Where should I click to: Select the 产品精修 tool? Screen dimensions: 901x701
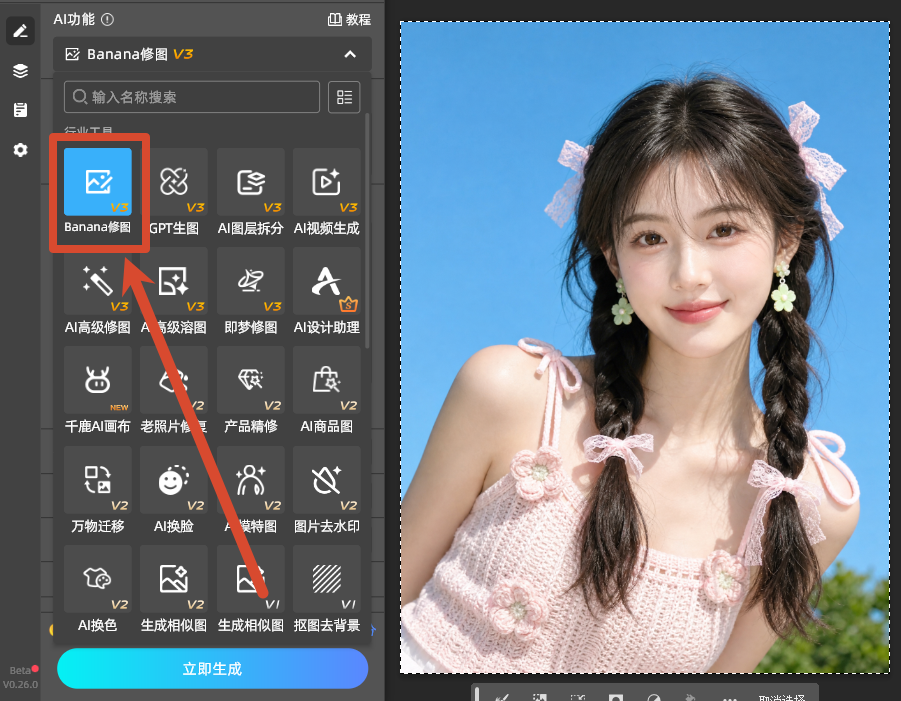251,380
